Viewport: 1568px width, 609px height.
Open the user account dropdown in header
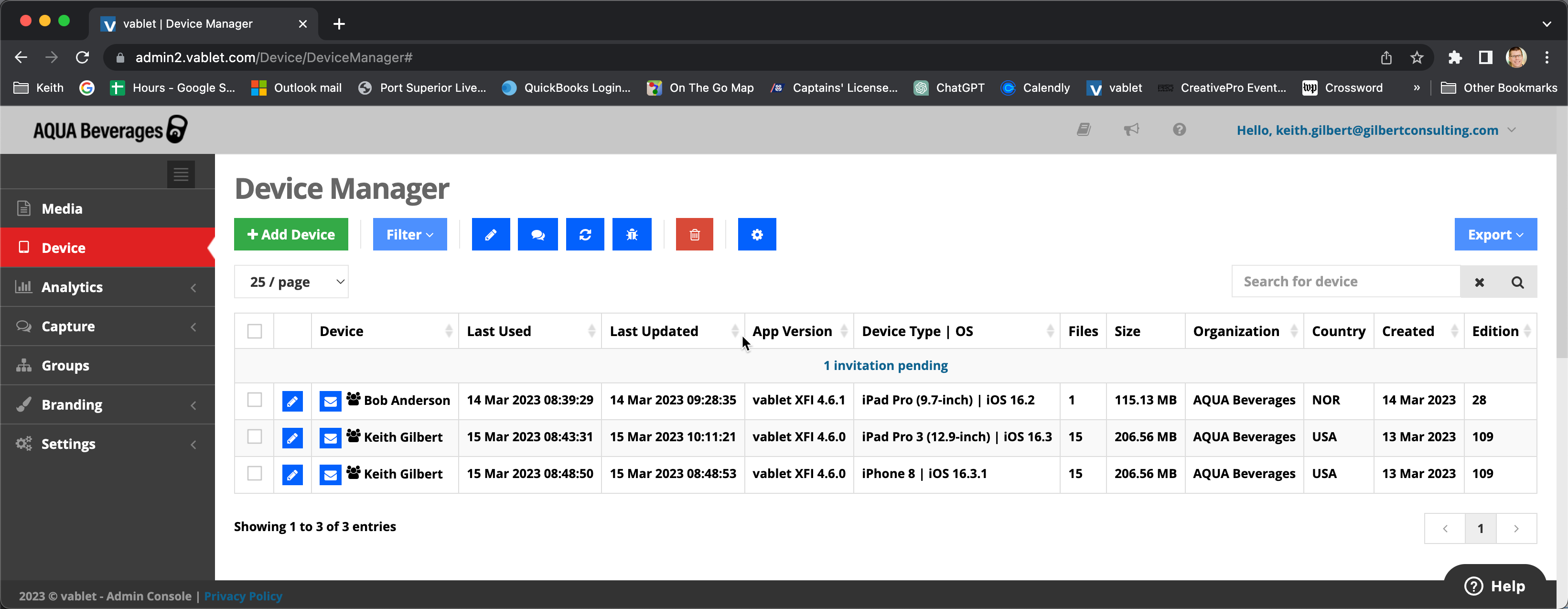coord(1375,130)
